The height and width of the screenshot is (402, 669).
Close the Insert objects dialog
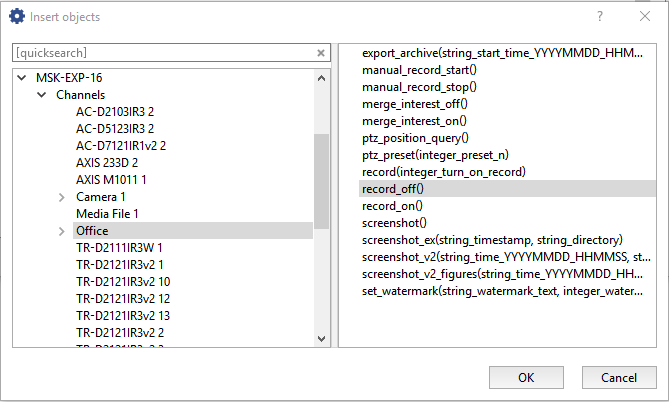[644, 17]
